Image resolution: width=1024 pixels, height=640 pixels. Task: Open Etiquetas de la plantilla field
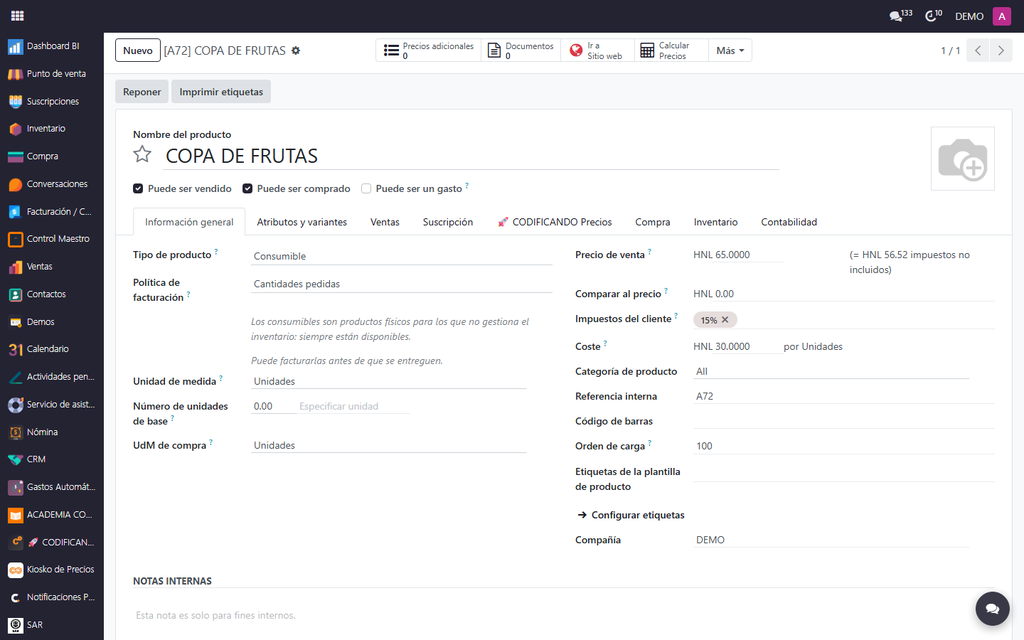(844, 473)
